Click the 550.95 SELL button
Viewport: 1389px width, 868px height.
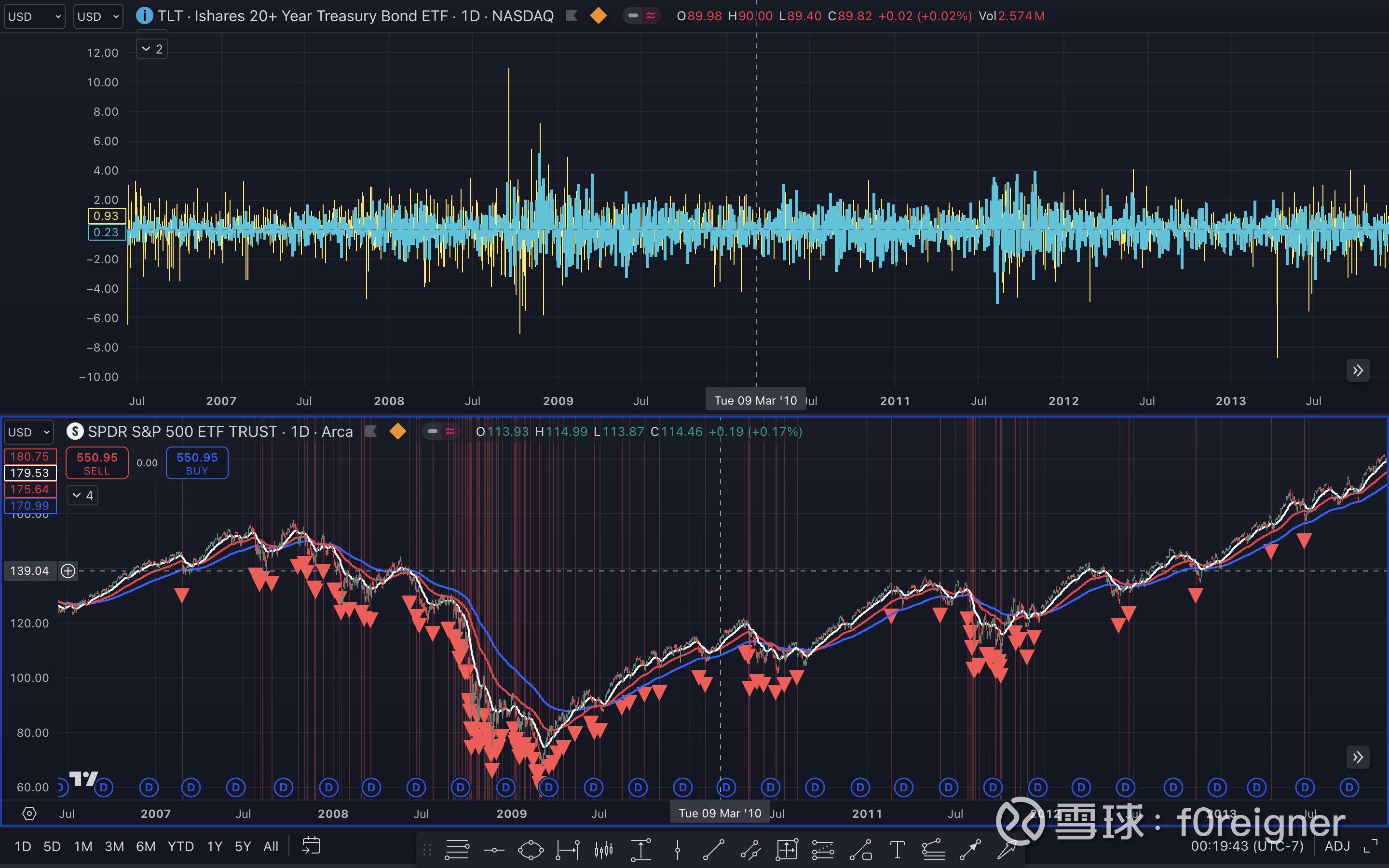[x=97, y=463]
